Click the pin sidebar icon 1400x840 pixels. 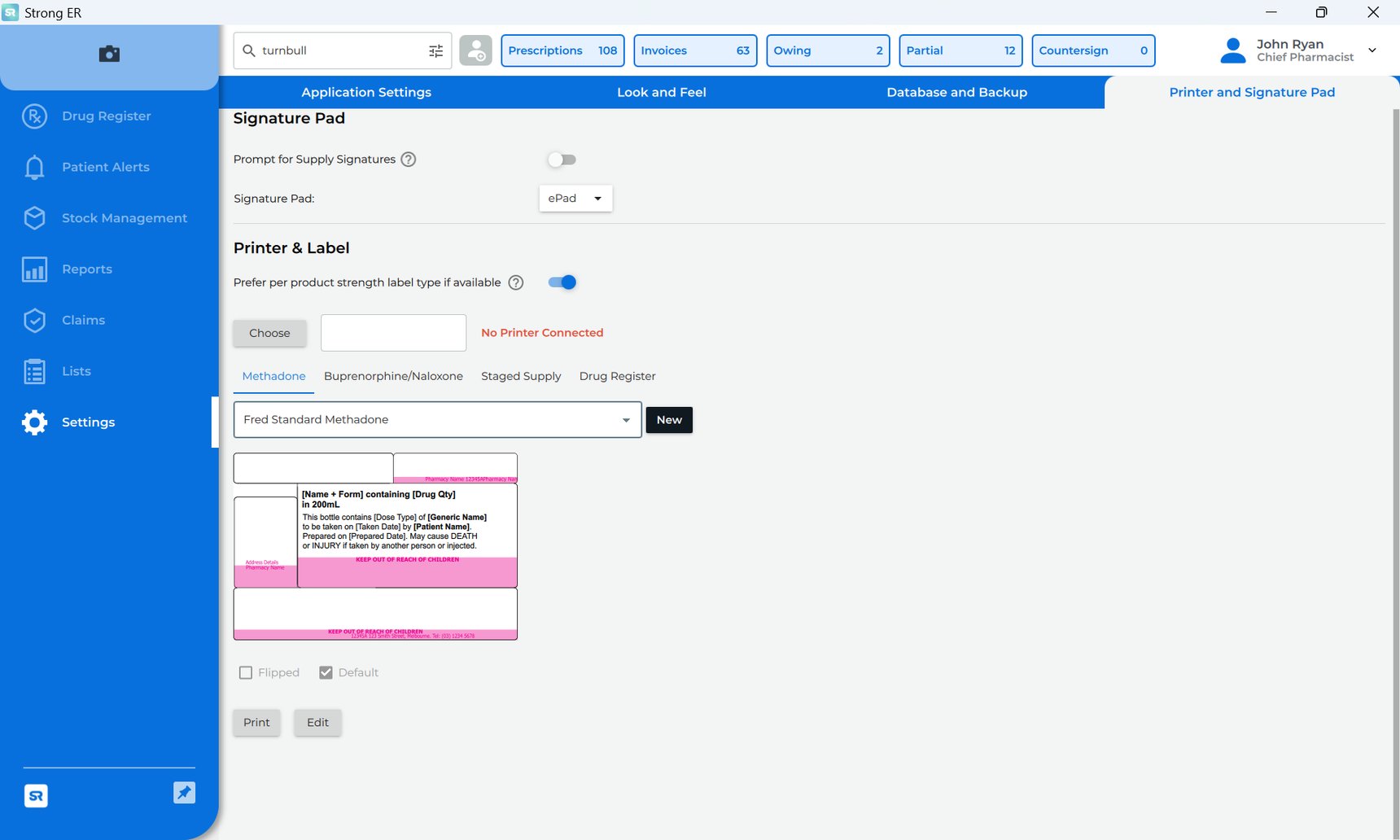click(185, 793)
